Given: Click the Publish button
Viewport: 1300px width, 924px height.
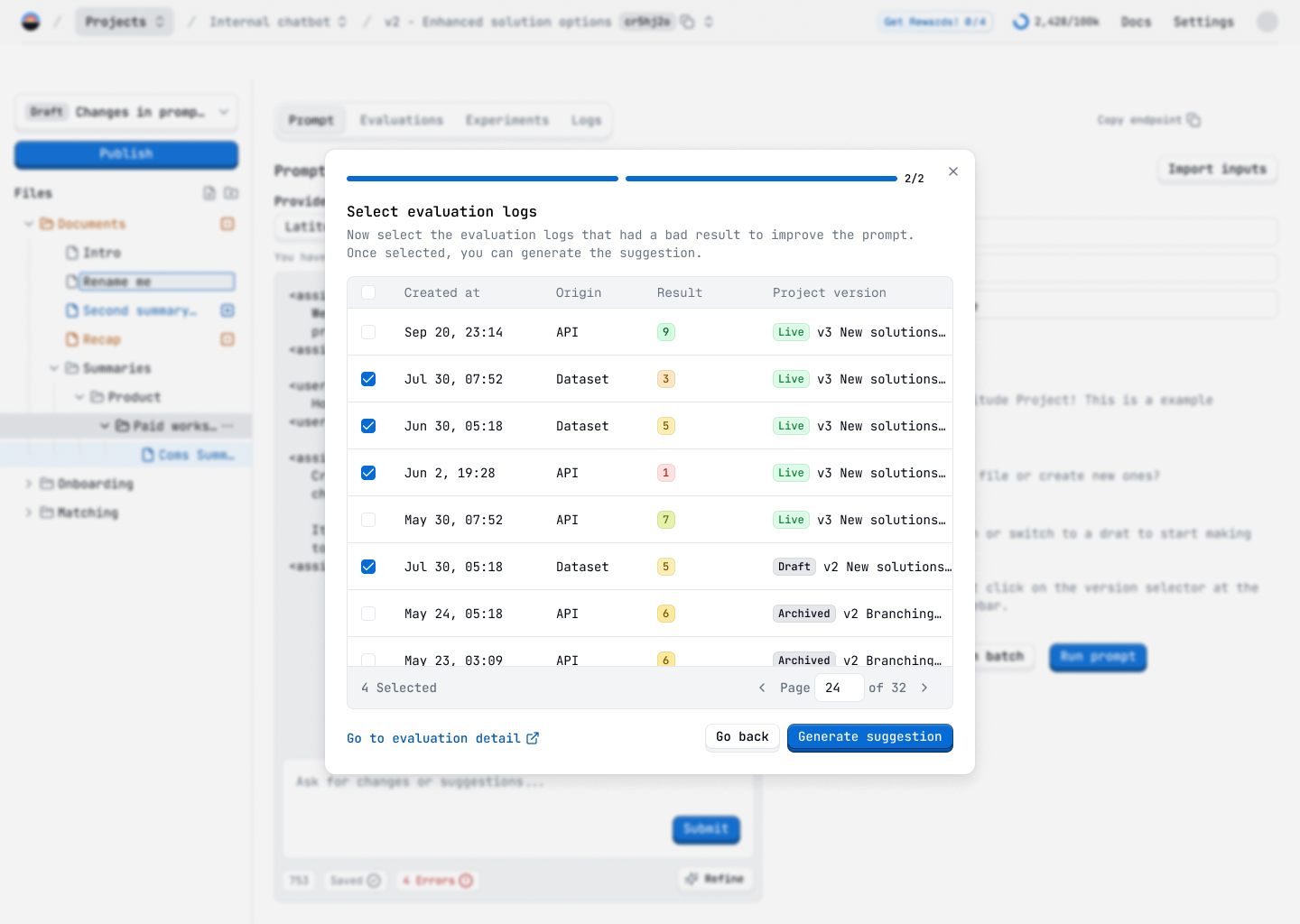Looking at the screenshot, I should tap(126, 154).
